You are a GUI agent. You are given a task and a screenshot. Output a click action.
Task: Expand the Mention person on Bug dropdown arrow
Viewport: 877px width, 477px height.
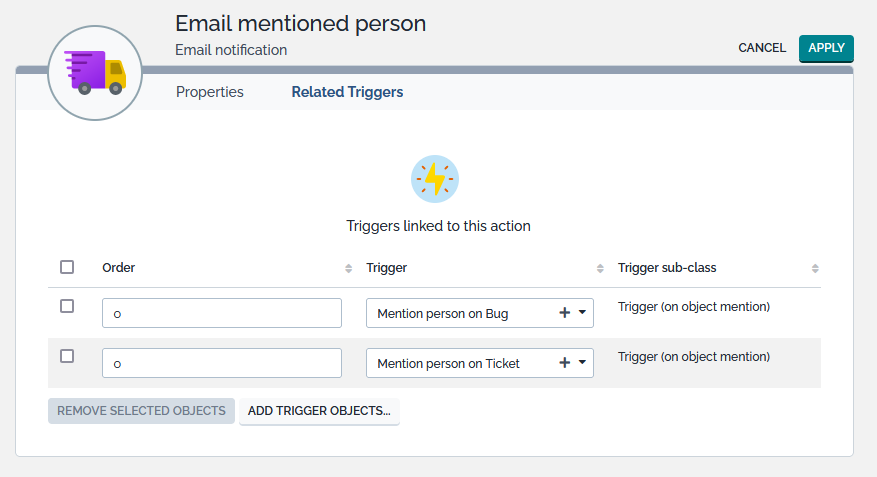[582, 313]
